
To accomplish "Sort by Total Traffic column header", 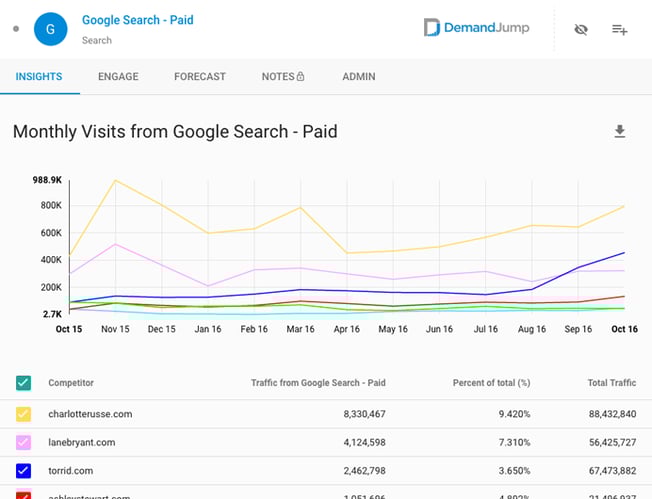I will (x=612, y=383).
